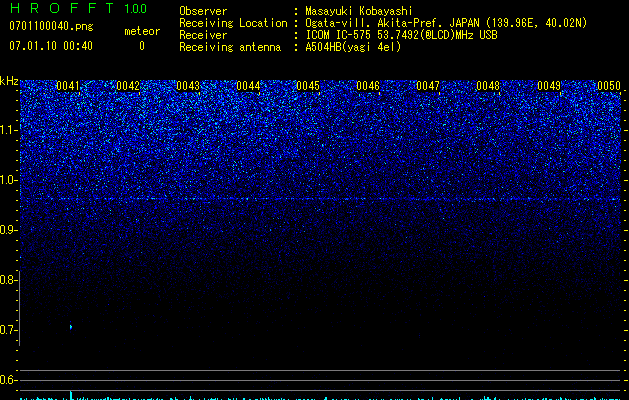Select the filename 0701100040.png
Viewport: 629px width, 400px height.
coord(51,27)
